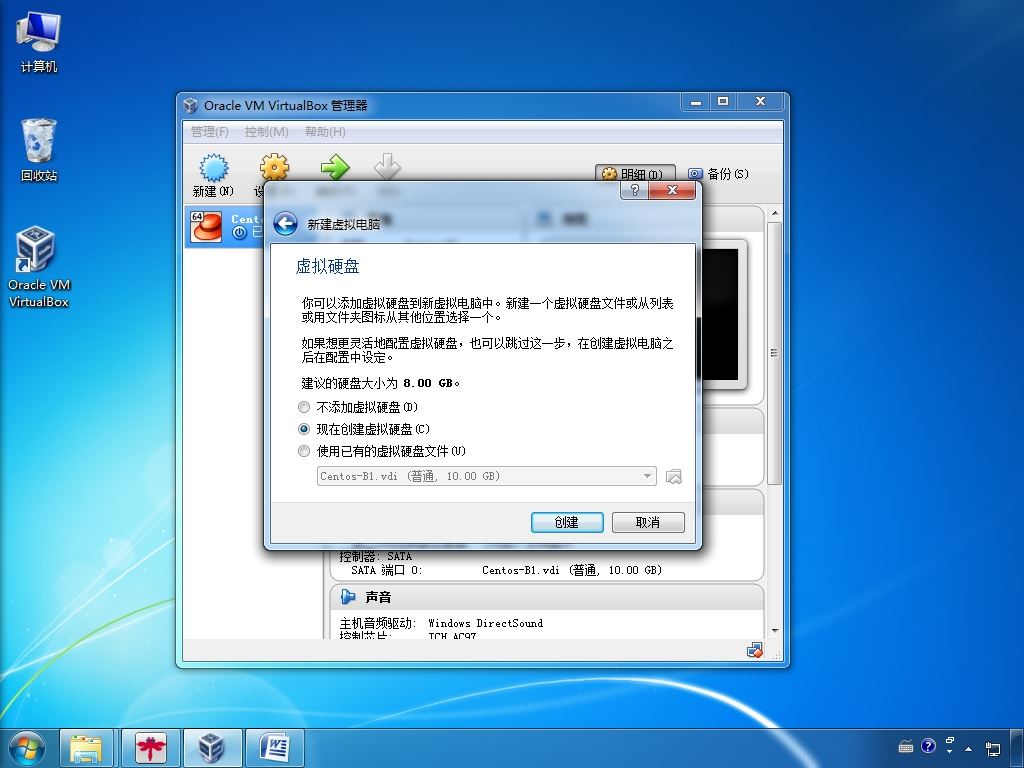Open the 帮助(H) menu
This screenshot has width=1024, height=768.
coord(325,132)
